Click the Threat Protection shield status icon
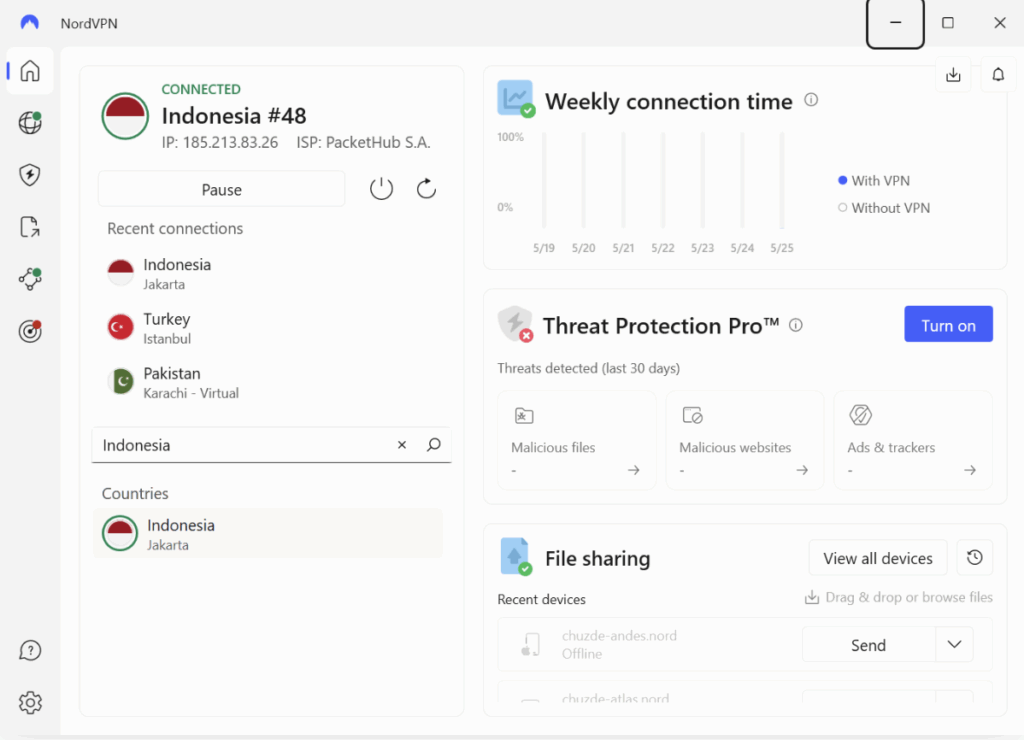Image resolution: width=1024 pixels, height=740 pixels. coord(515,324)
